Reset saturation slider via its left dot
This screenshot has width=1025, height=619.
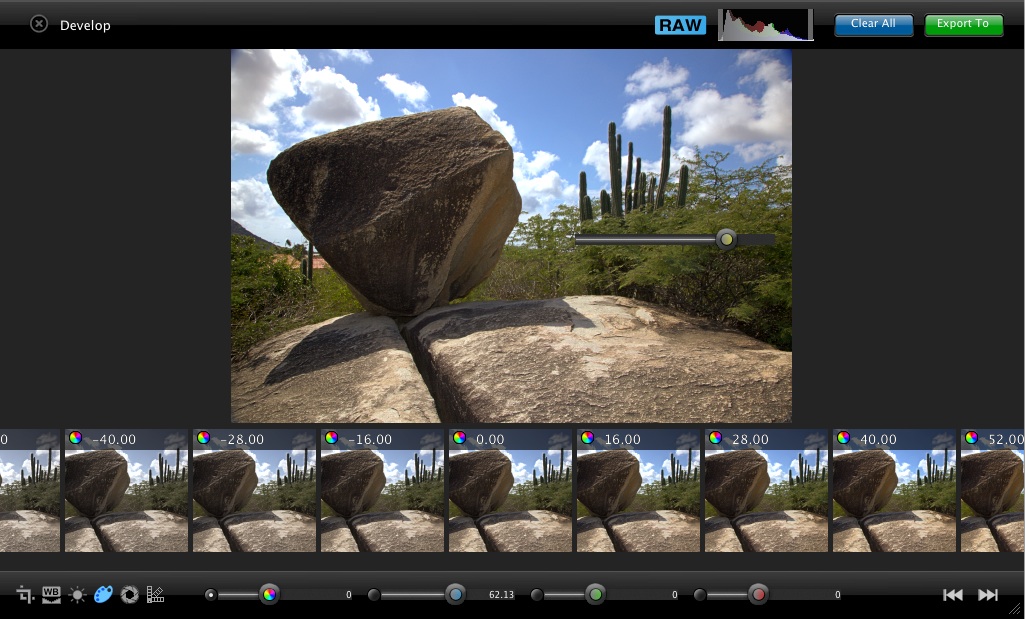coord(210,595)
